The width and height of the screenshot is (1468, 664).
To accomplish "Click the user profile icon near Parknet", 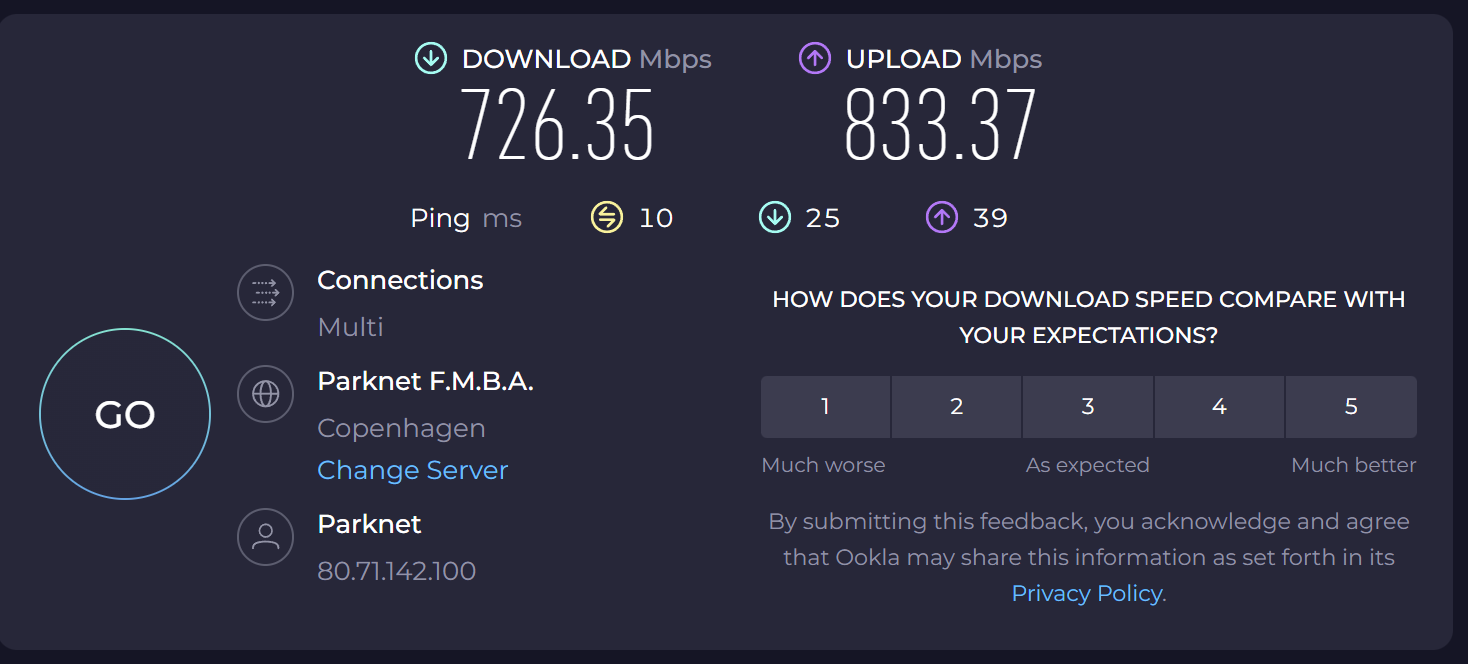I will (x=265, y=537).
